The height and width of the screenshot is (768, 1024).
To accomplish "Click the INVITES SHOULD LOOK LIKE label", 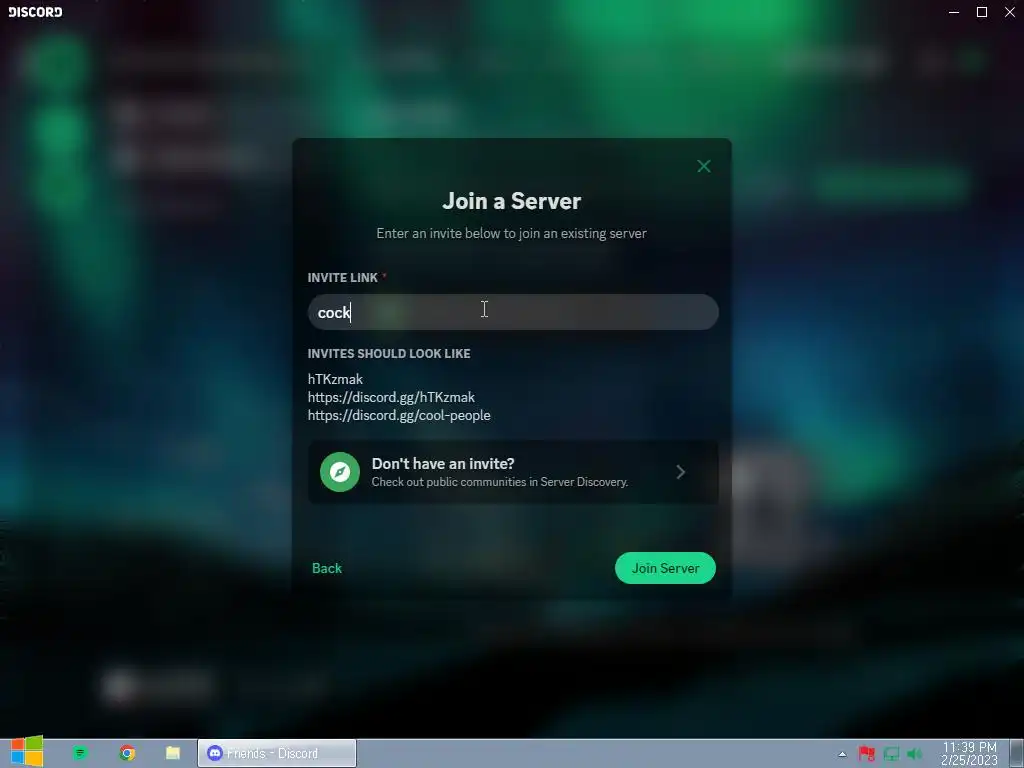I will 389,353.
